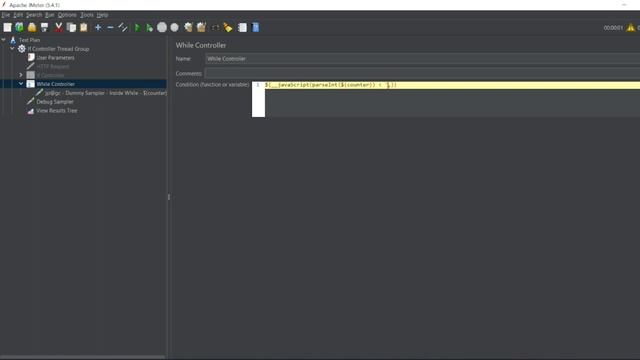
Task: Collapse the Test Plan tree node
Action: pyautogui.click(x=4, y=40)
